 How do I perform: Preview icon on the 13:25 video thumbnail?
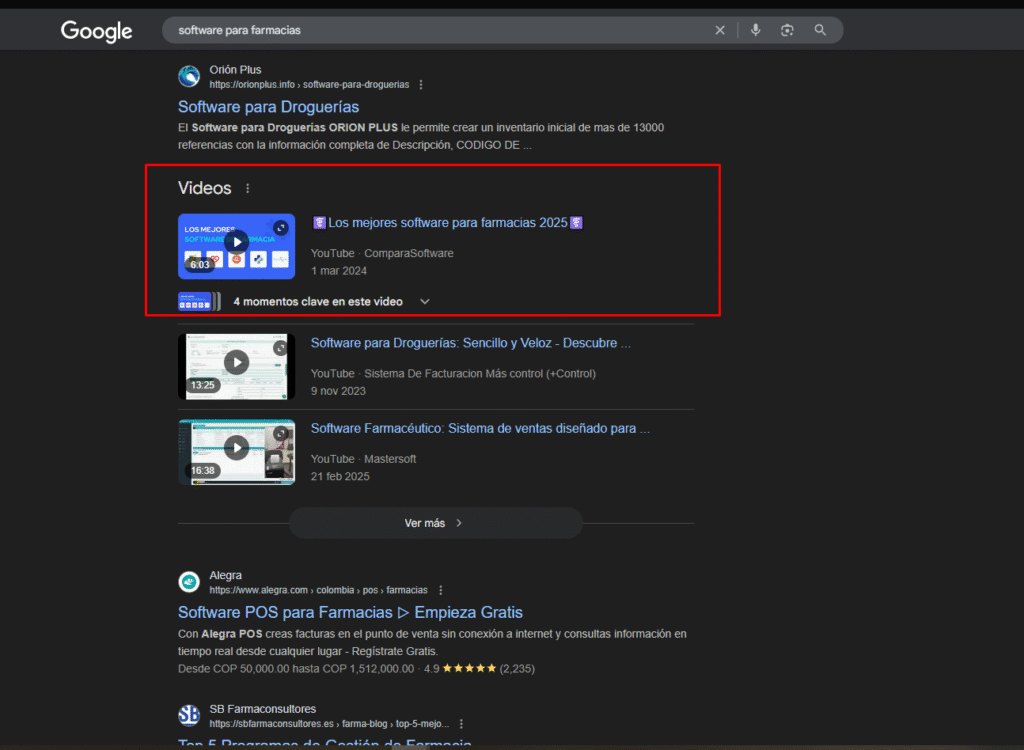pos(281,348)
